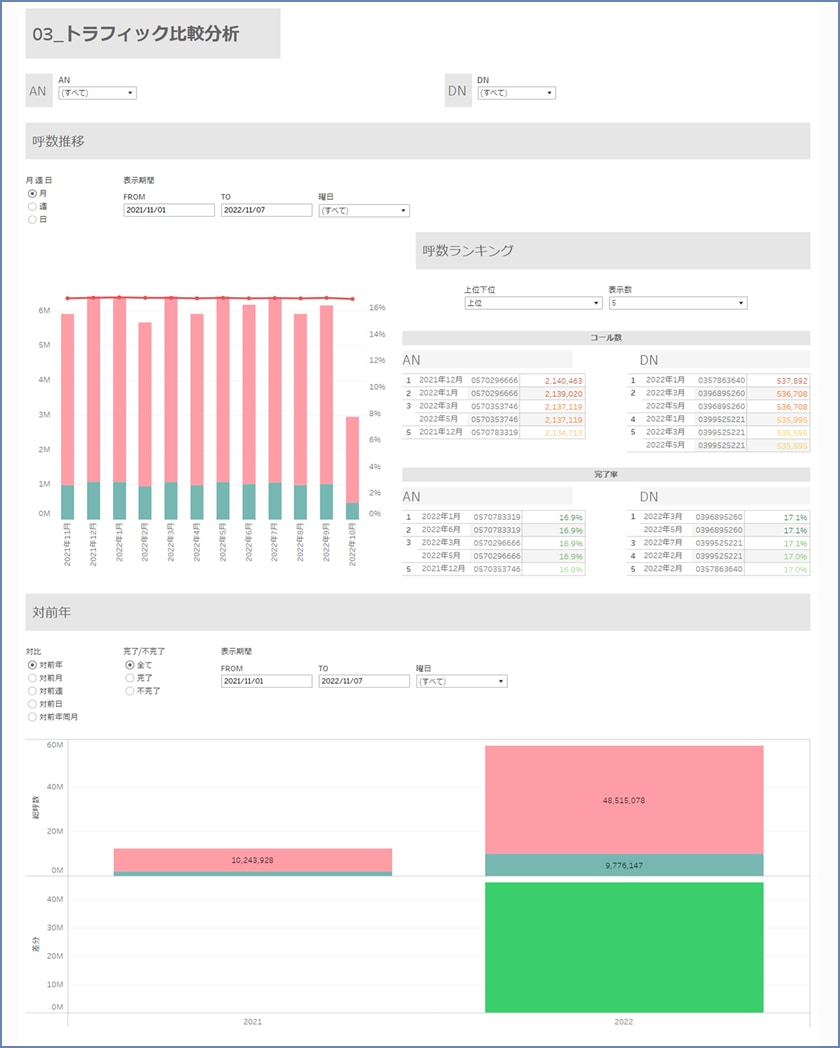Choose the 対前年 comparison option
The height and width of the screenshot is (1048, 840).
[32, 665]
